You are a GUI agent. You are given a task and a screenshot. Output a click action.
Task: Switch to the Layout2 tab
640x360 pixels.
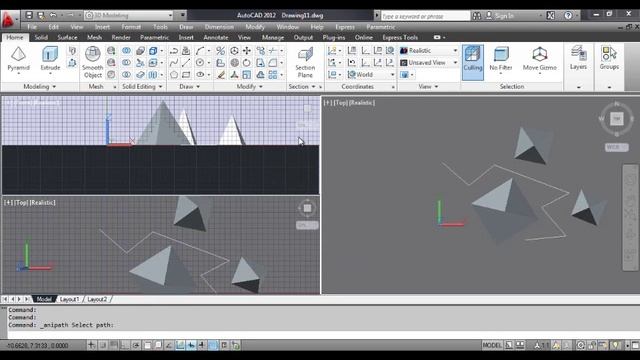pyautogui.click(x=97, y=299)
